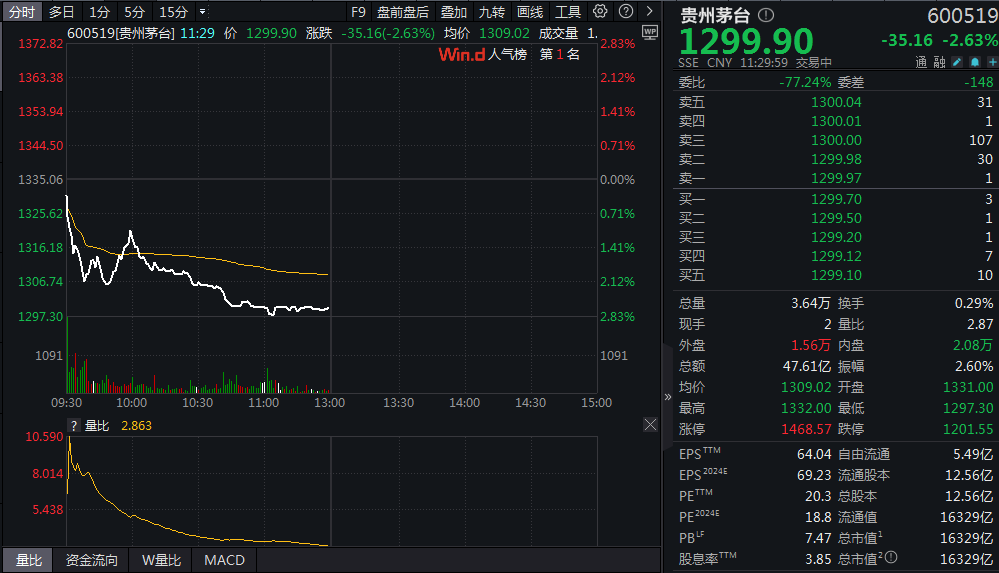Collapse the quote side panel with the double arrow
Viewport: 999px width, 573px height.
[668, 396]
